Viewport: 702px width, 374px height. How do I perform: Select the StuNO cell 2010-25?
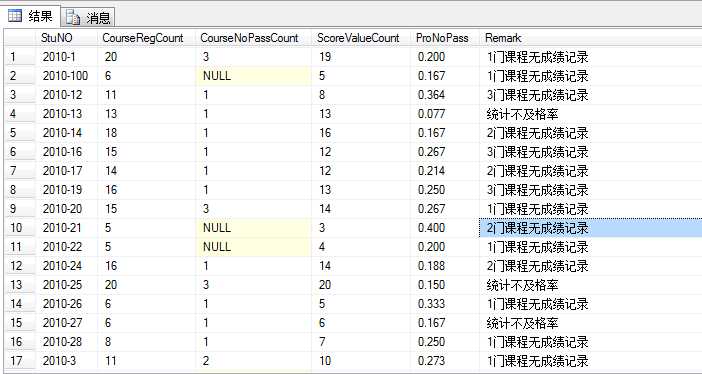(x=67, y=285)
